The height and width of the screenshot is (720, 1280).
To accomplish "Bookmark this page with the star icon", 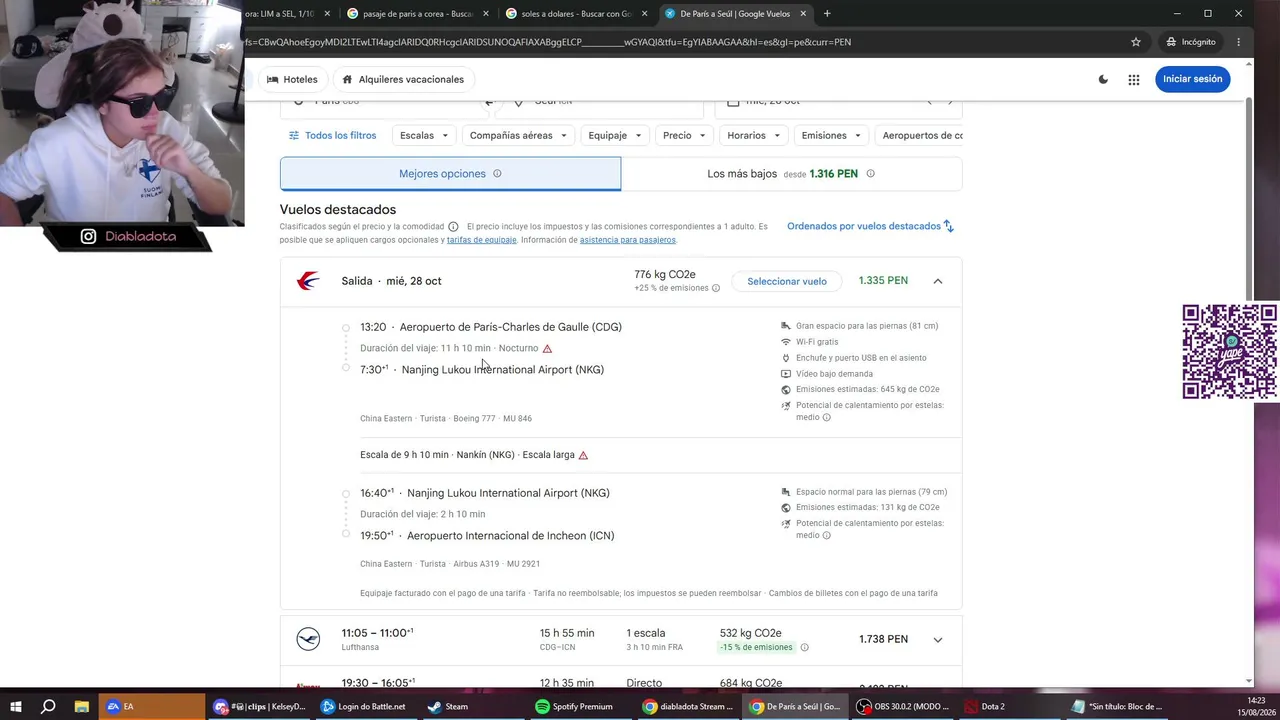I will pyautogui.click(x=1136, y=42).
